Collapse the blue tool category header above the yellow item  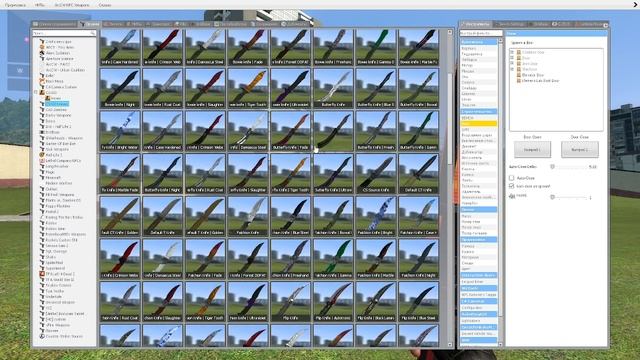[x=479, y=111]
